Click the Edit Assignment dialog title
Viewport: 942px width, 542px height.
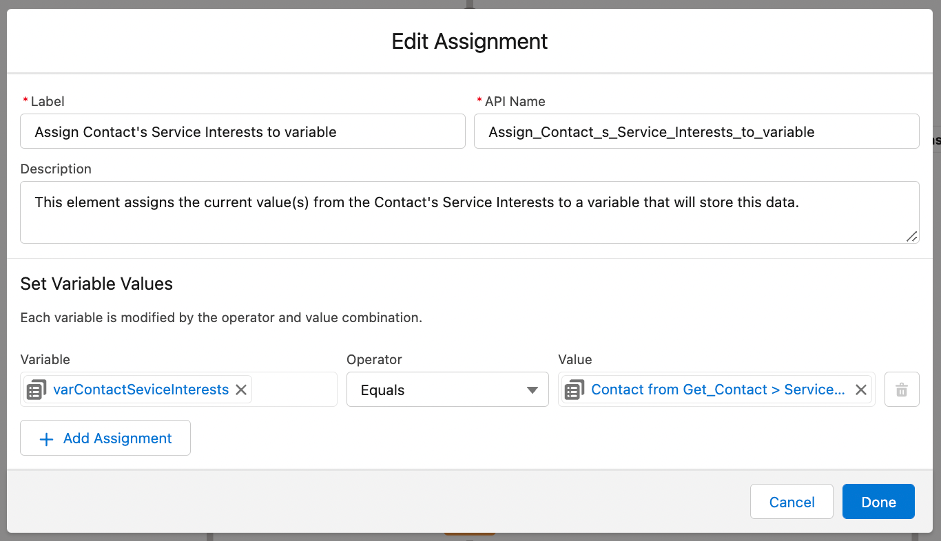pos(470,41)
